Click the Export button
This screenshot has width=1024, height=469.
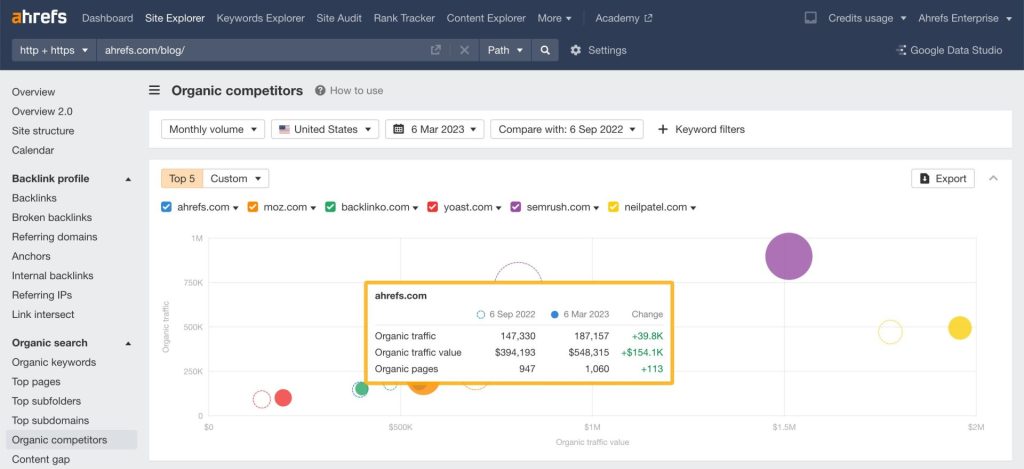pos(943,178)
